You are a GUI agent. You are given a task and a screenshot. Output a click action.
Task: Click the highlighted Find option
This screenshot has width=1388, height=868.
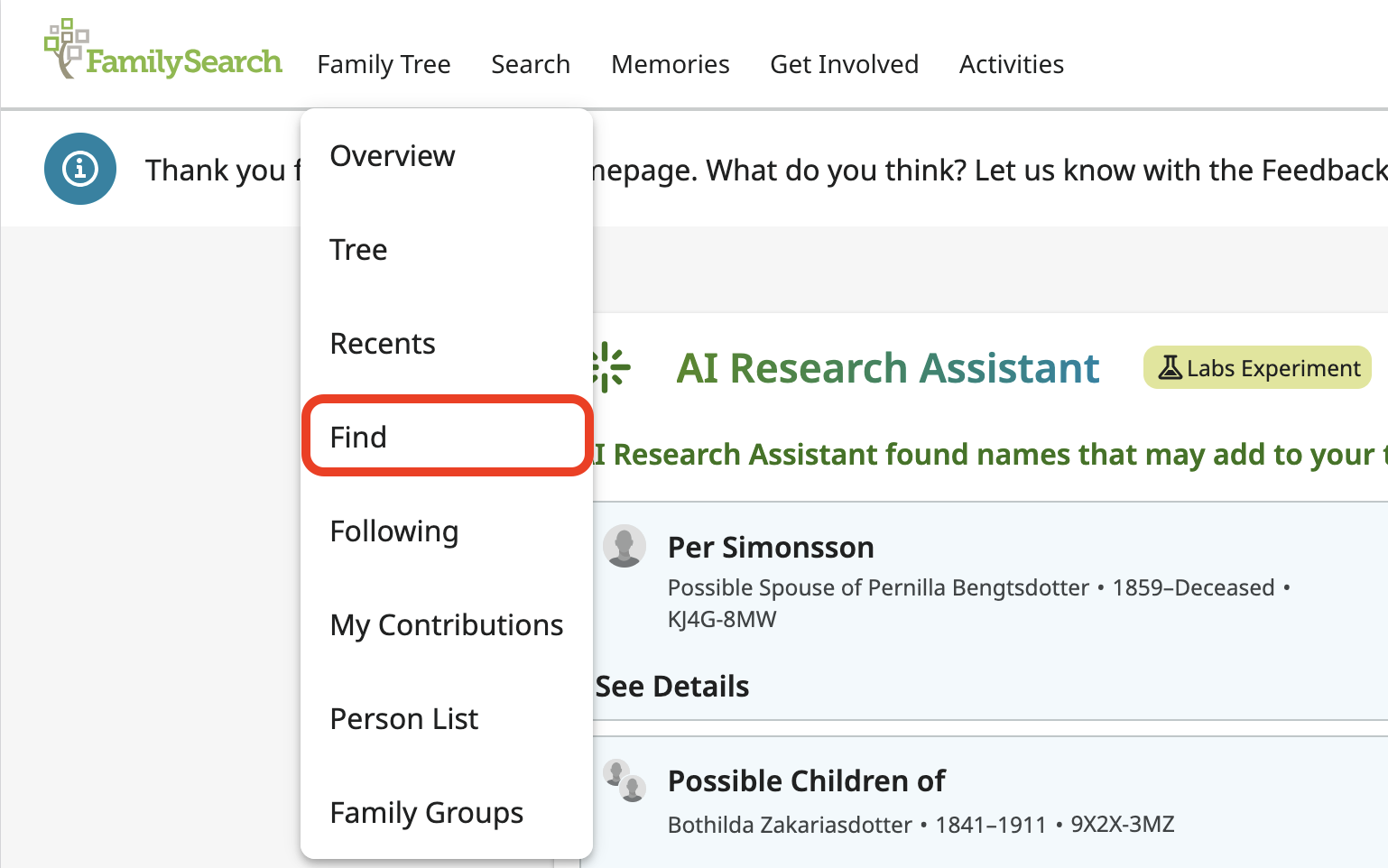pyautogui.click(x=358, y=438)
